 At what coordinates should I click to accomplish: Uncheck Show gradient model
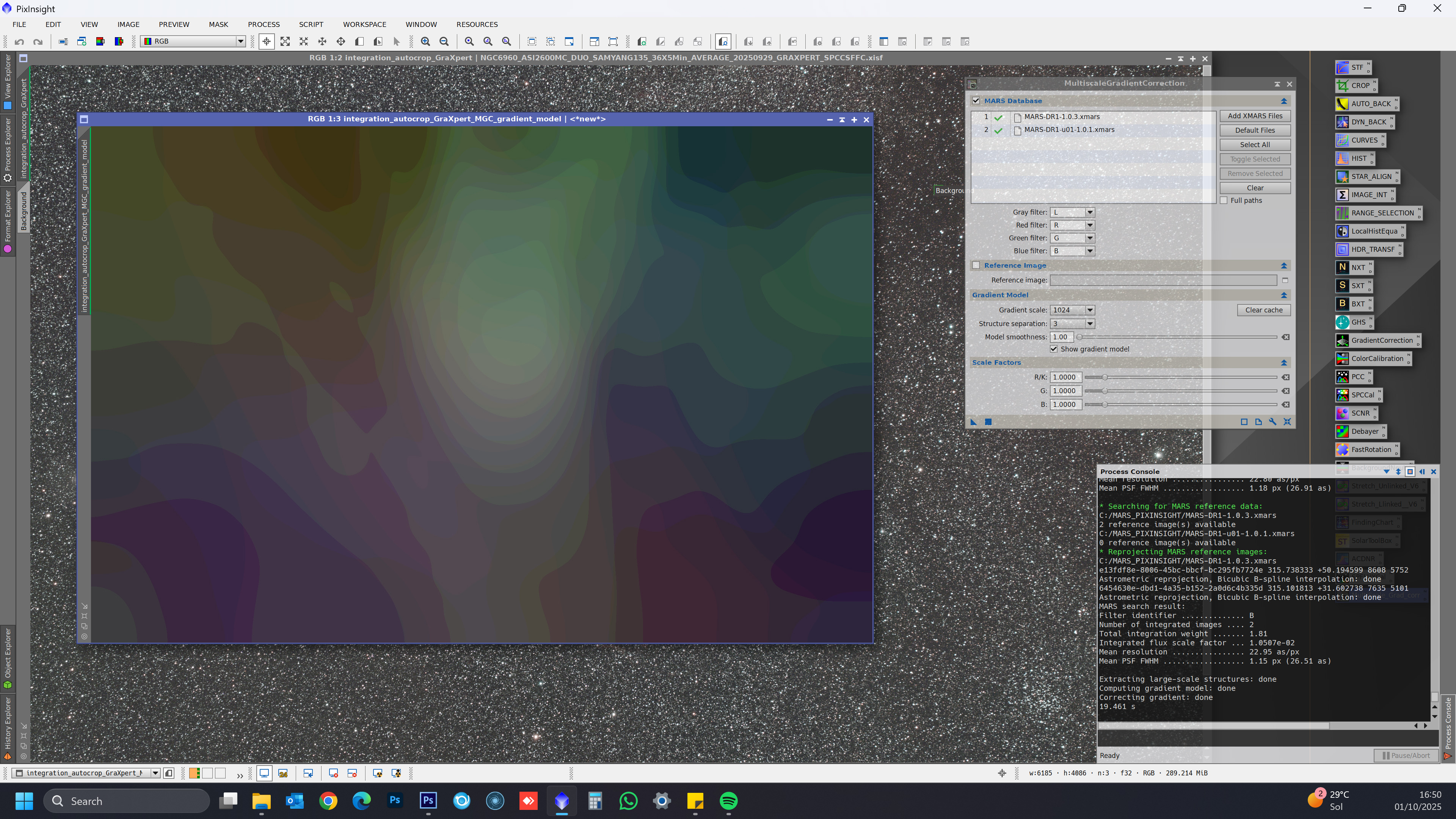1054,349
